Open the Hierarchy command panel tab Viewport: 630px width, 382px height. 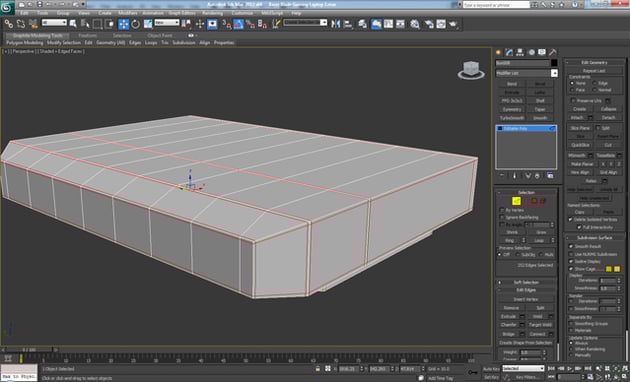coord(520,52)
